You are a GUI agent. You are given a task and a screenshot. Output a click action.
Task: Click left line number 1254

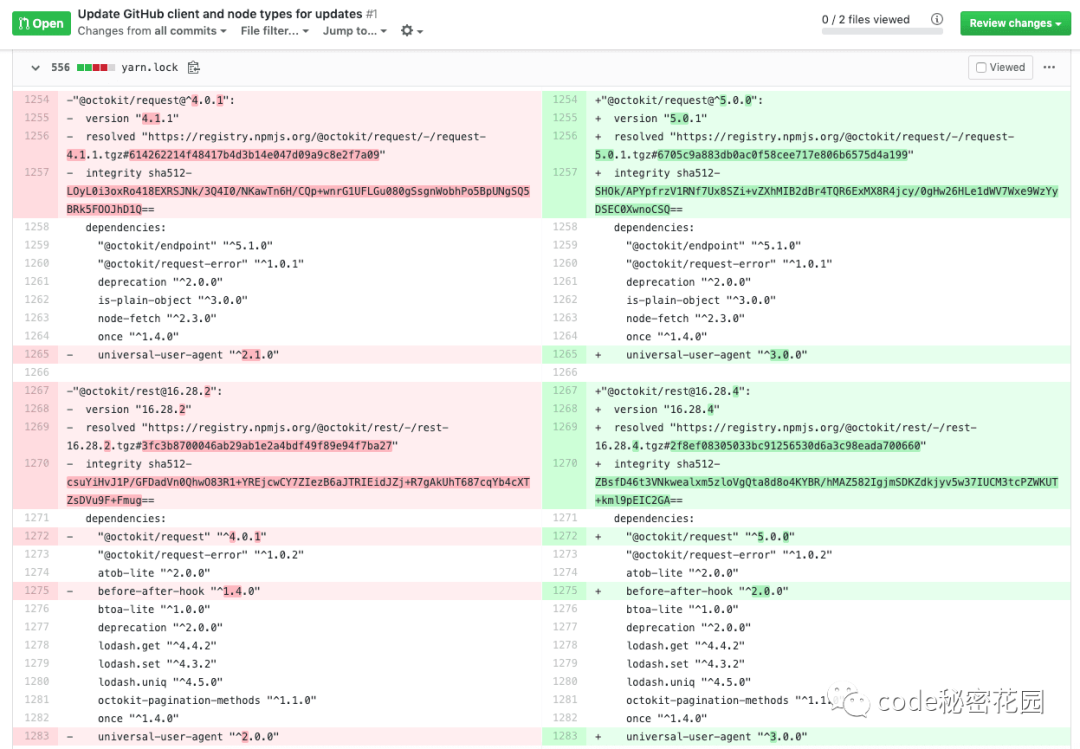tap(37, 100)
